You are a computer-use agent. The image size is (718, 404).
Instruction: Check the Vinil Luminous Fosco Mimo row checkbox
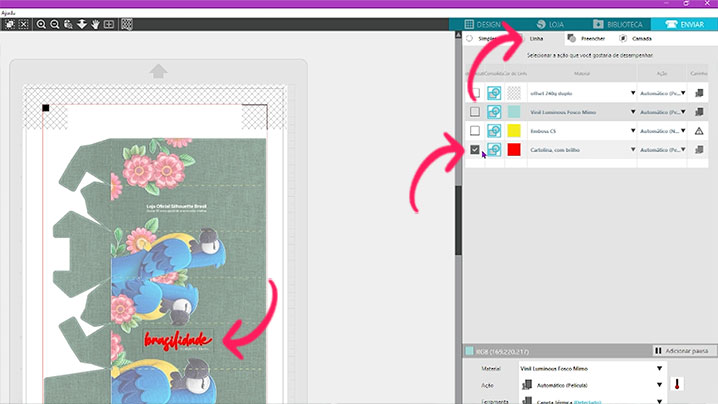click(x=475, y=112)
